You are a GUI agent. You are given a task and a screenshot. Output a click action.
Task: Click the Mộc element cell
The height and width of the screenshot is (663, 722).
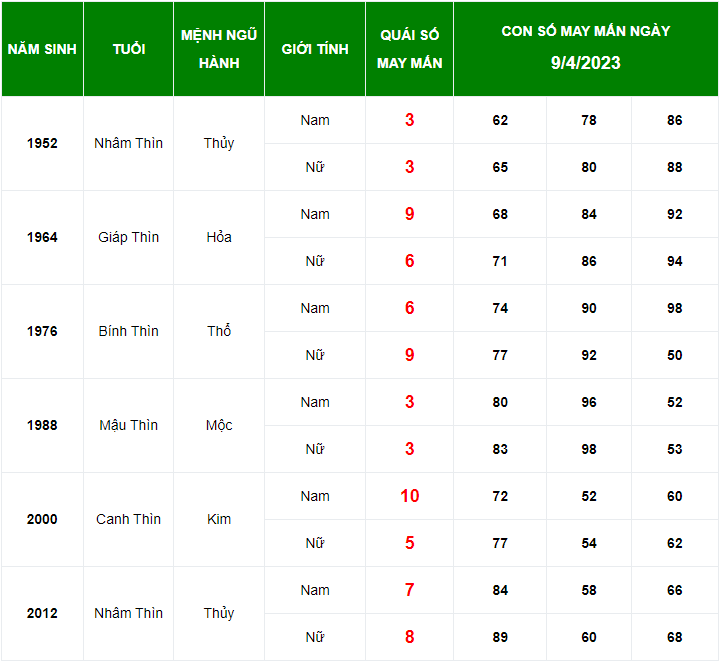(219, 425)
